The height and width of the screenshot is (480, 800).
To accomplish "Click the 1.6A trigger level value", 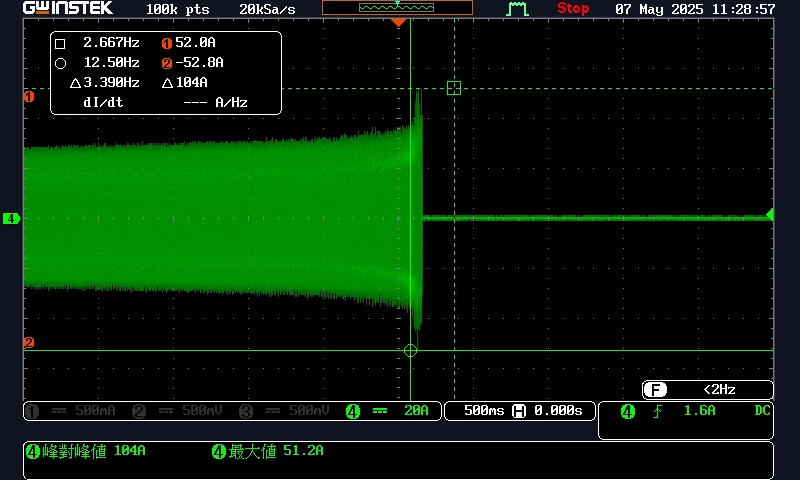I will click(x=699, y=411).
